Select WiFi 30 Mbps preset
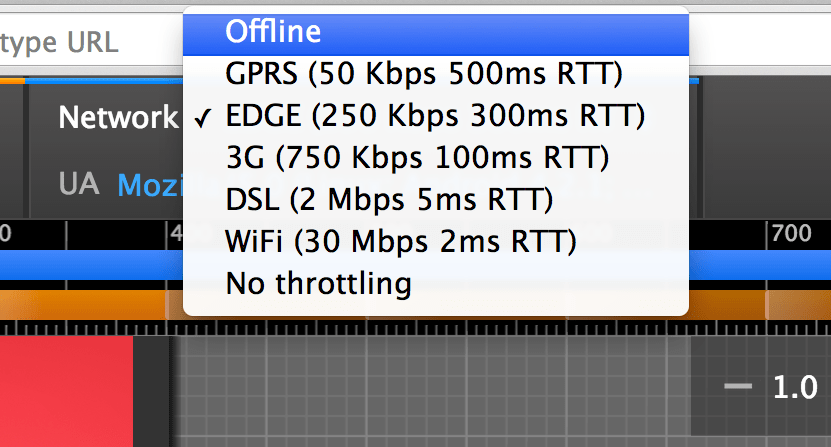The image size is (831, 447). [401, 242]
